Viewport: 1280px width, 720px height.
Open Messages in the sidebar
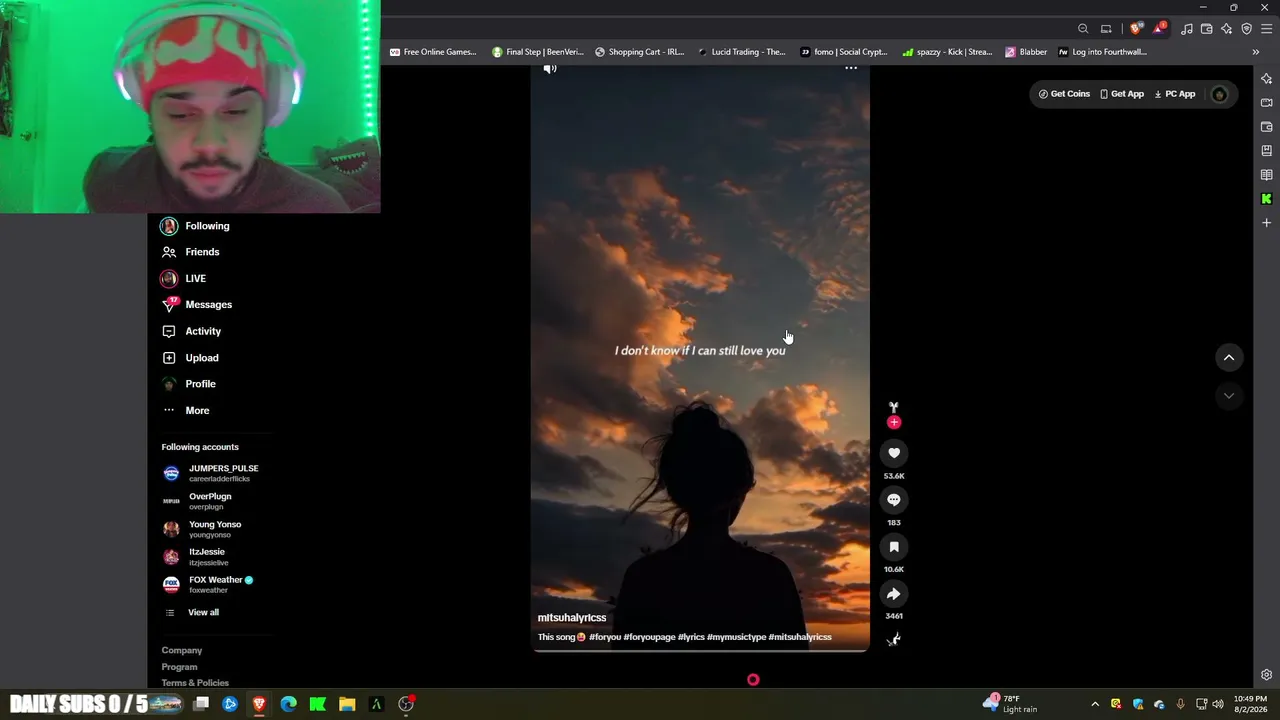click(x=197, y=305)
